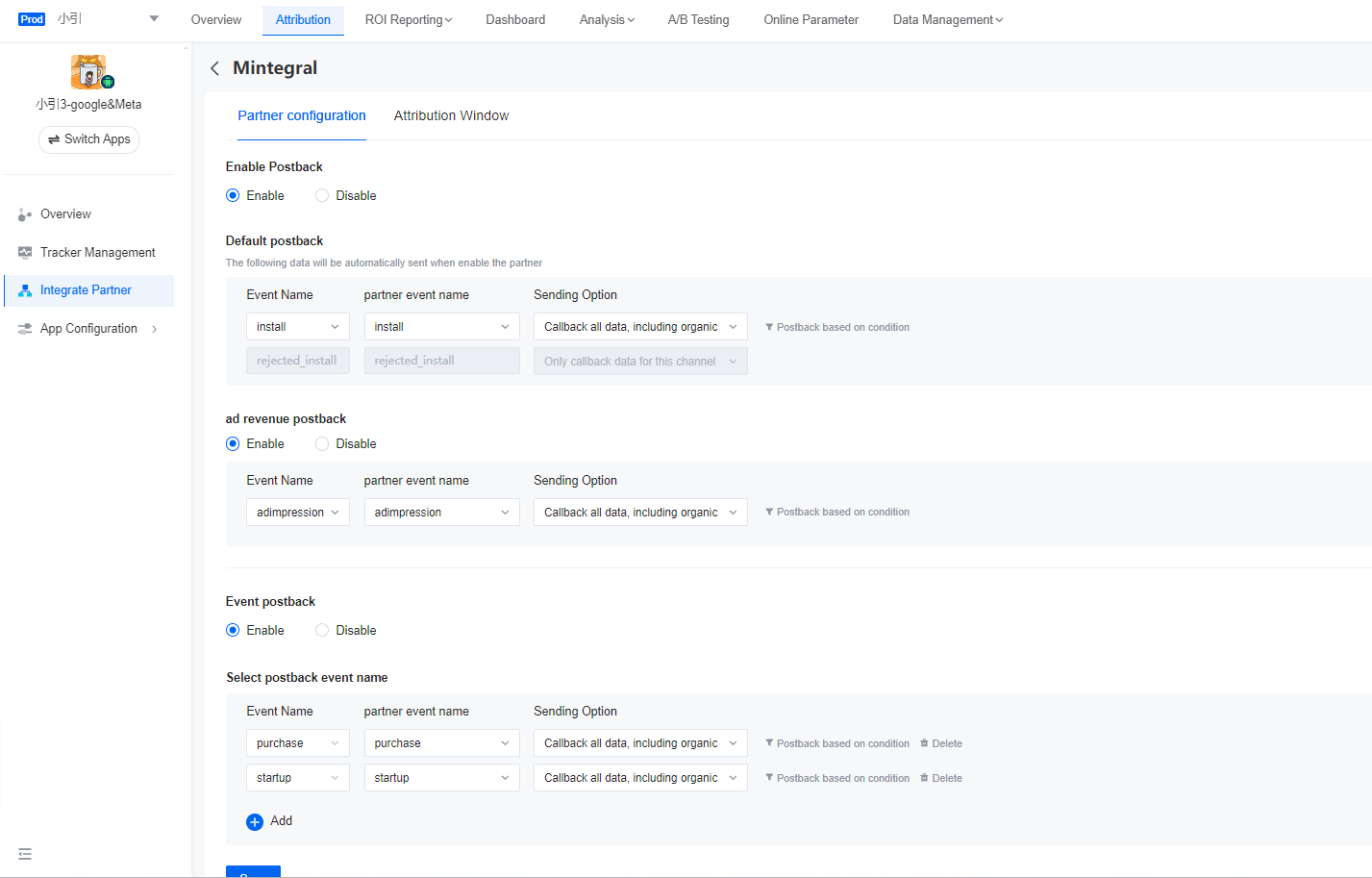Open the install Event Name dropdown
Viewport: 1372px width, 878px height.
coord(297,327)
